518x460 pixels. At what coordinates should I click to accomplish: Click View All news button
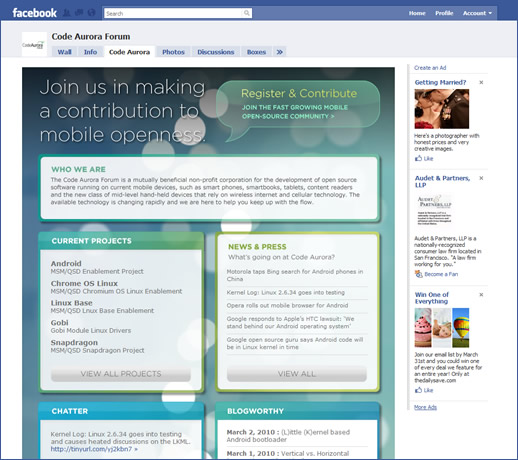tap(297, 374)
